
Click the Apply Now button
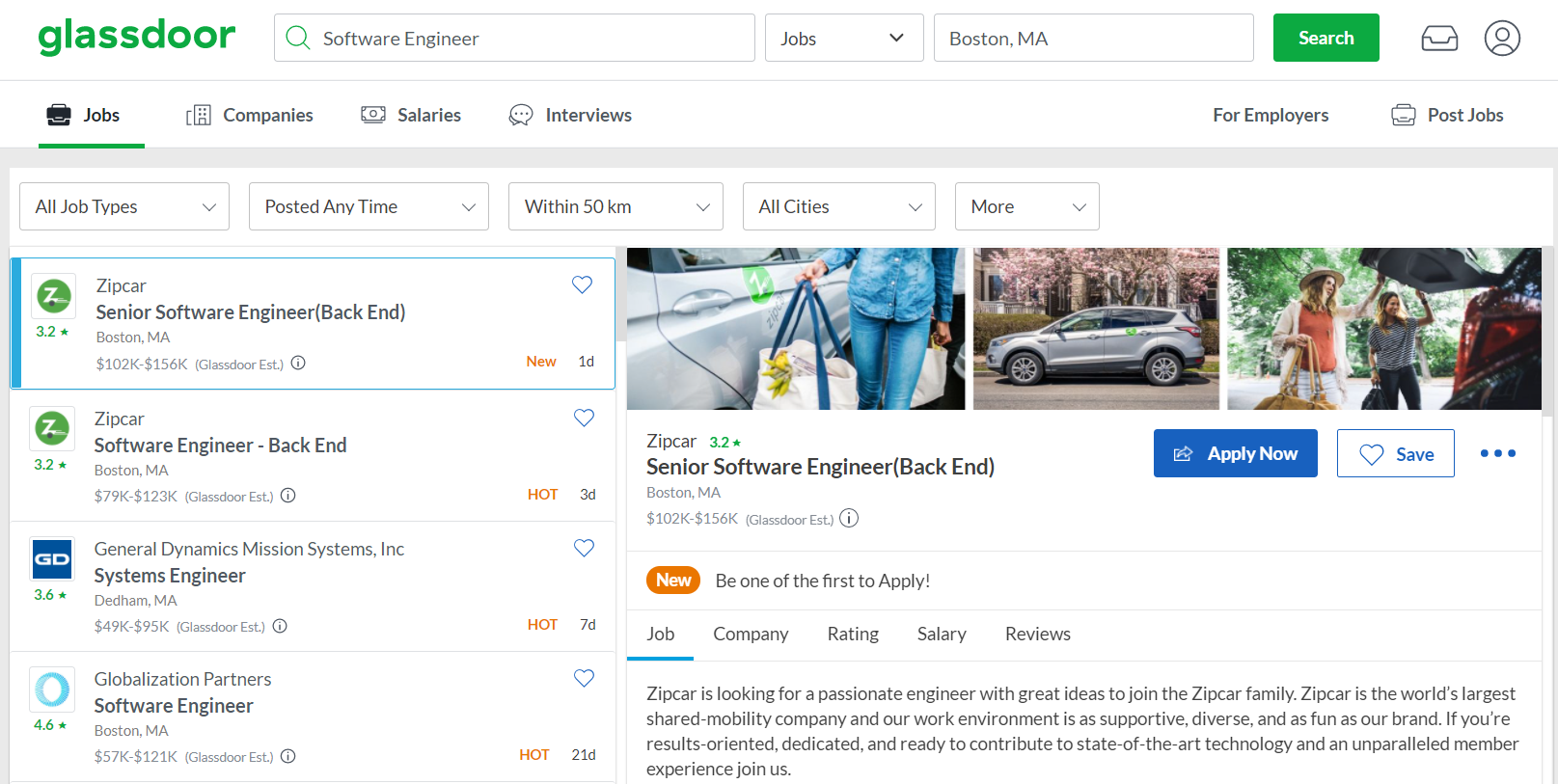click(x=1236, y=453)
